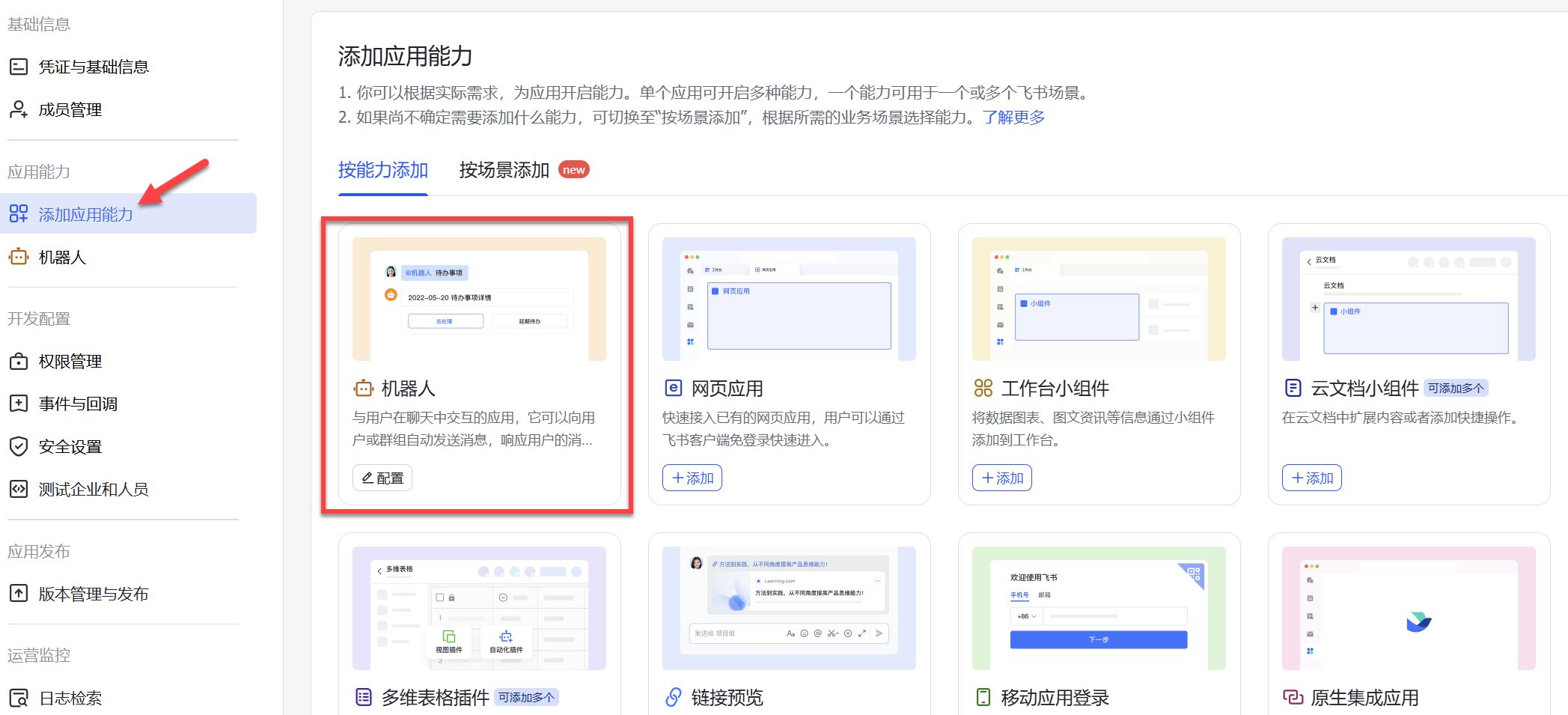This screenshot has width=1568, height=715.
Task: Click the 工作台小组件 preview image
Action: point(1099,299)
